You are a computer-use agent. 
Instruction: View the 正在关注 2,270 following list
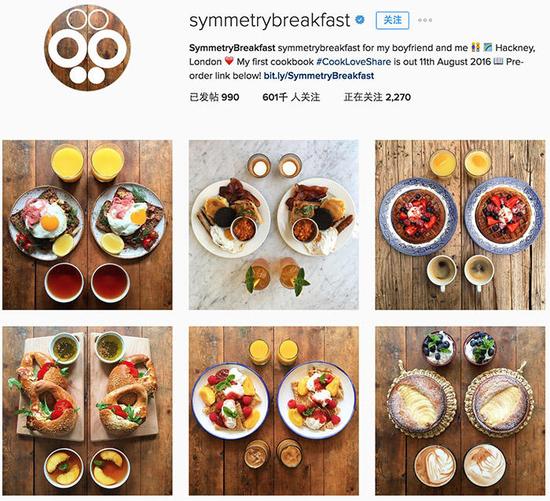click(377, 97)
